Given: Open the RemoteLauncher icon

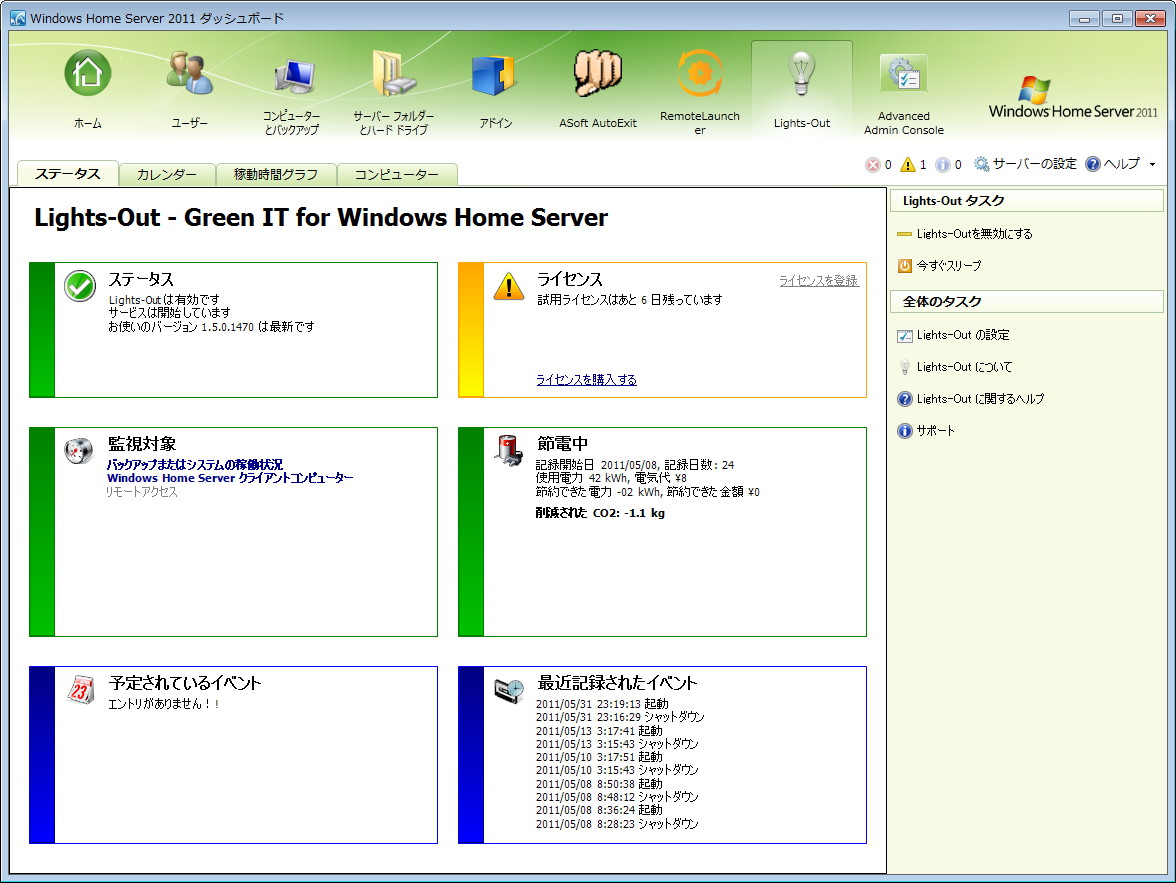Looking at the screenshot, I should [699, 74].
